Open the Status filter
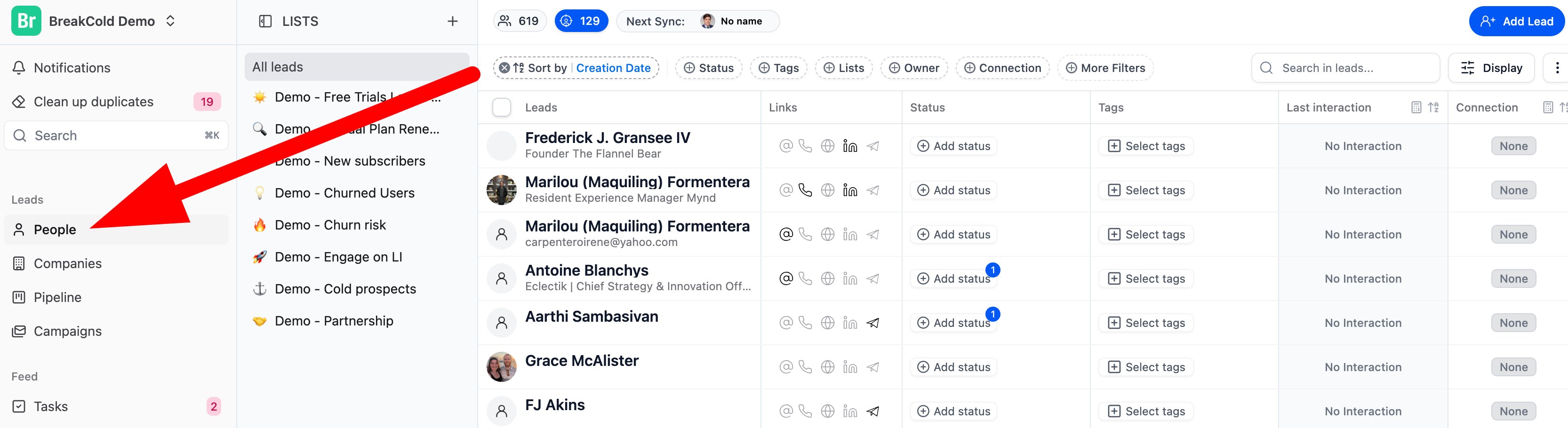This screenshot has width=1568, height=428. (709, 68)
